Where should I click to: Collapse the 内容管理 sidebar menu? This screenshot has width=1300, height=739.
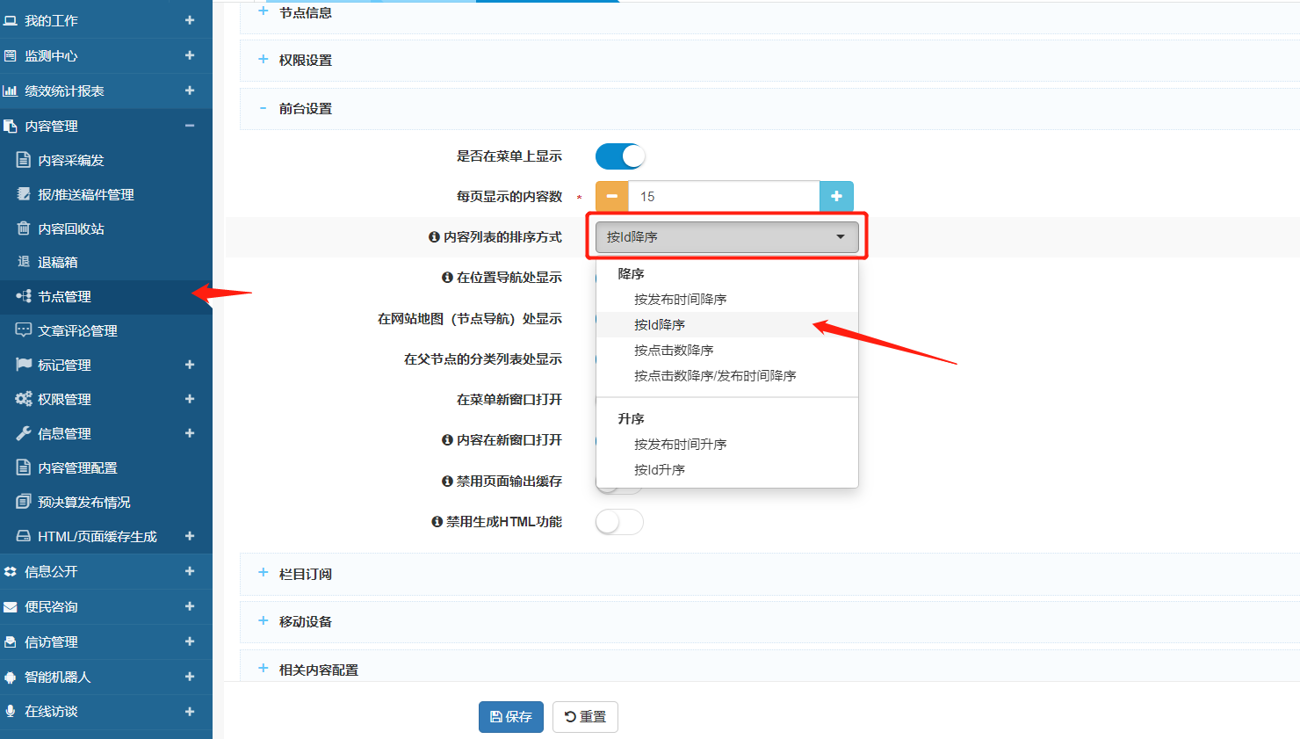pos(189,126)
